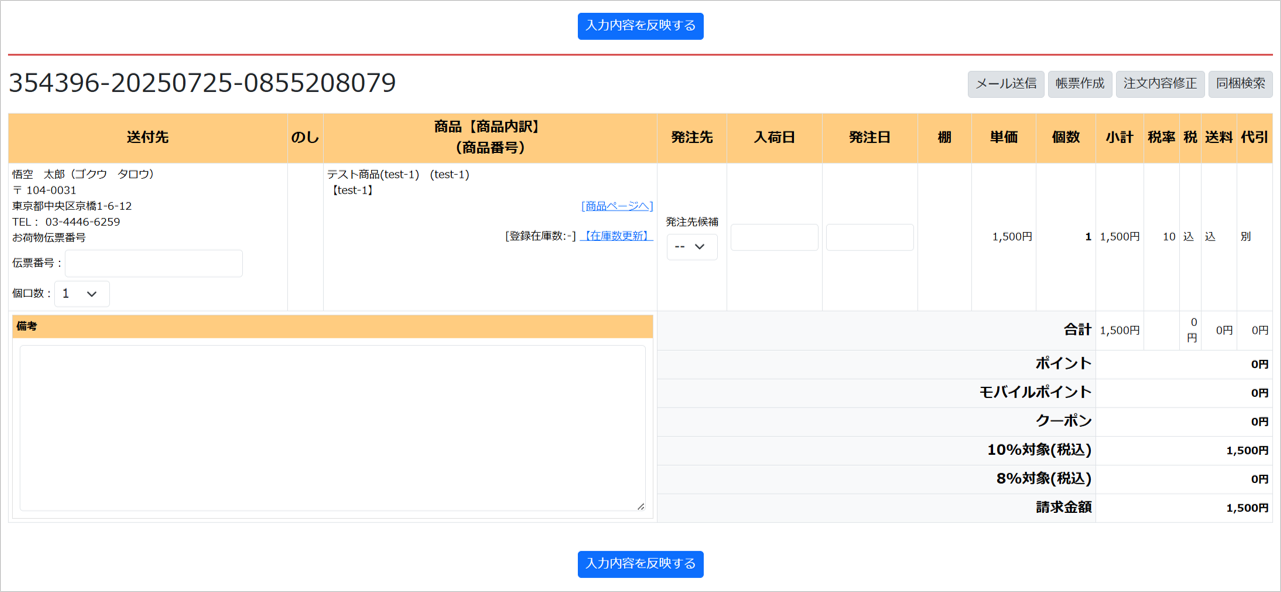Run 同梱検索 for this order
The image size is (1281, 592).
[1240, 84]
